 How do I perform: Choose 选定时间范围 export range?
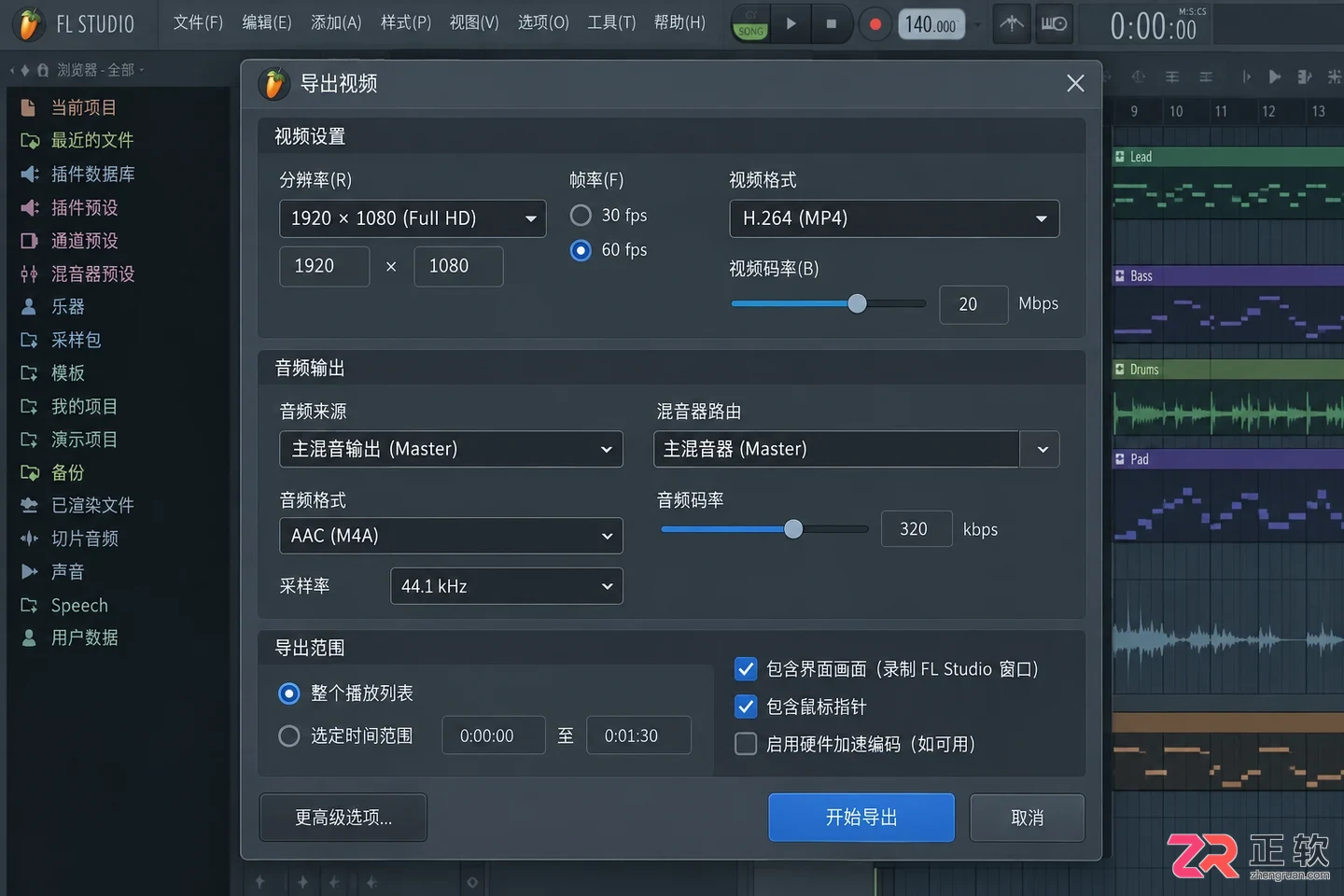[x=289, y=736]
